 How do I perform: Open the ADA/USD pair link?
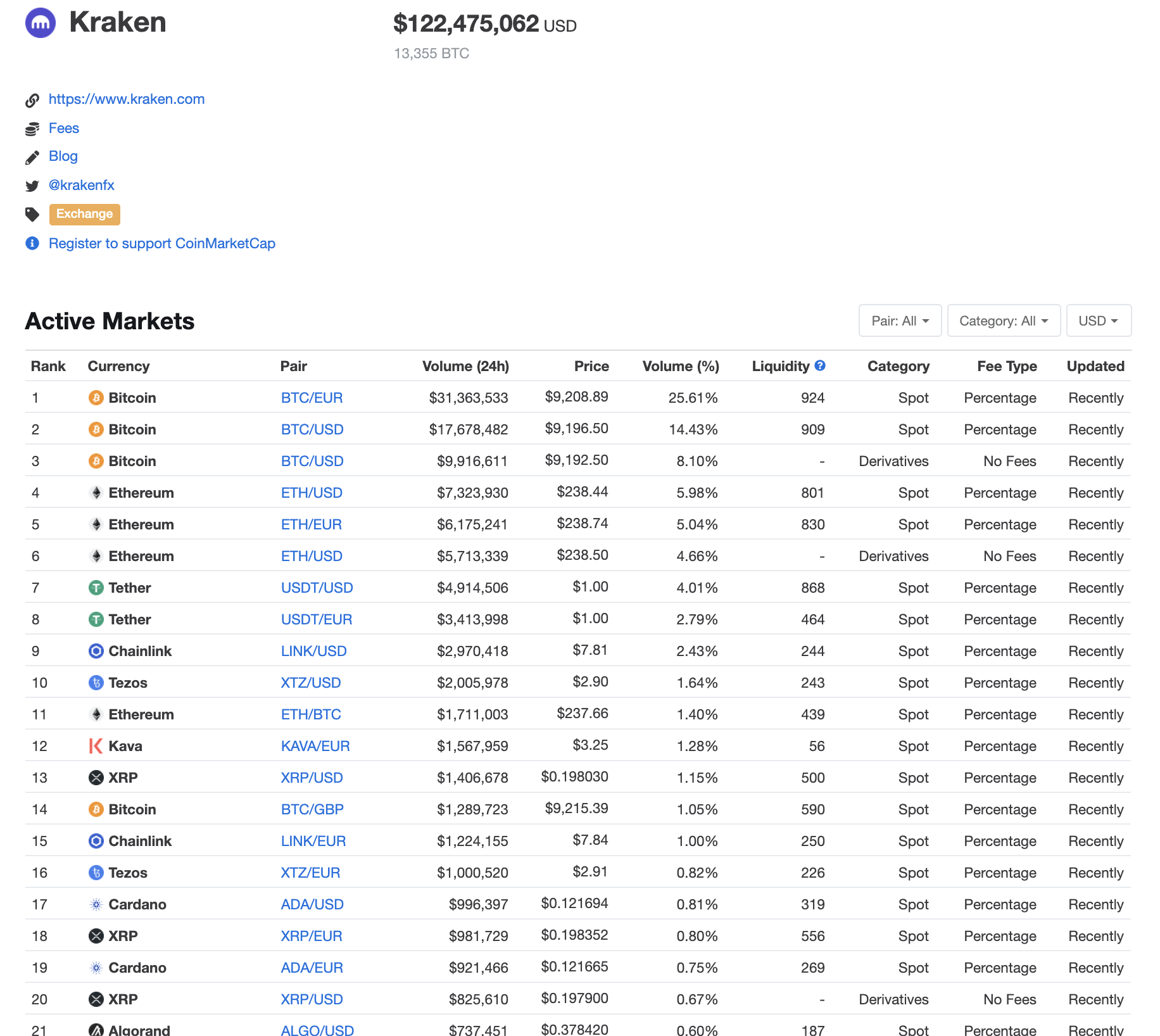point(312,904)
